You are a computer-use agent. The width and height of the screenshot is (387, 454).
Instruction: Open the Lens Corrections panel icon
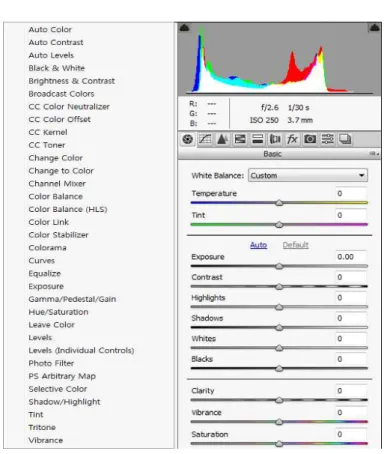pos(275,139)
